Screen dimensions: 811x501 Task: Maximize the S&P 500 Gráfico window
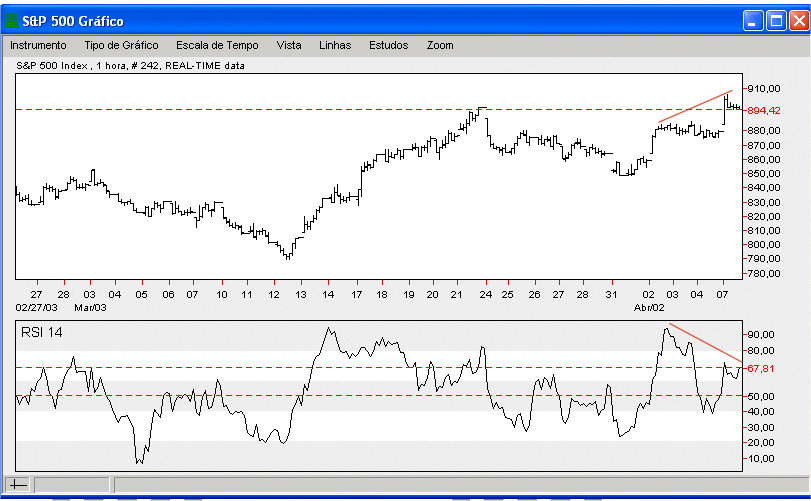tap(776, 21)
